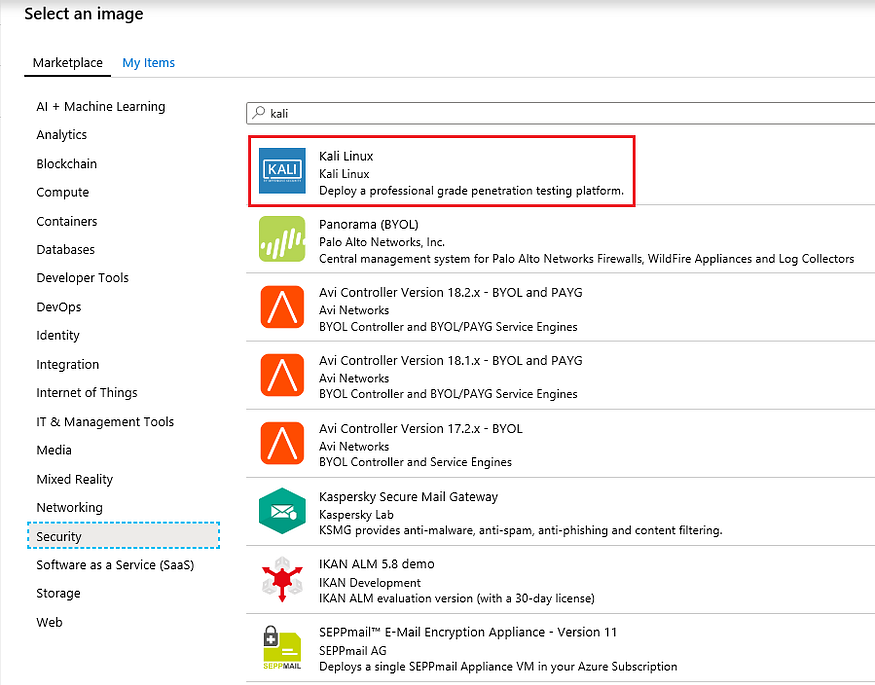Click the IKAN ALM 5.8 demo icon
Image resolution: width=875 pixels, height=685 pixels.
coord(281,578)
